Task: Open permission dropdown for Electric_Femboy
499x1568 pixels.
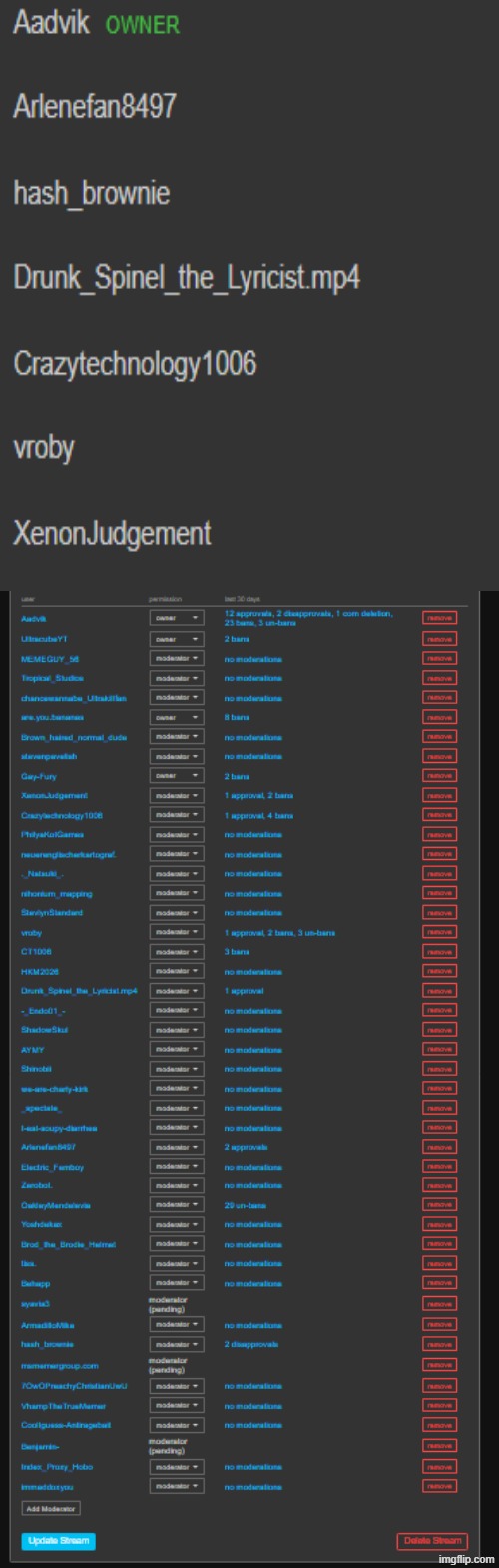Action: click(x=177, y=1167)
